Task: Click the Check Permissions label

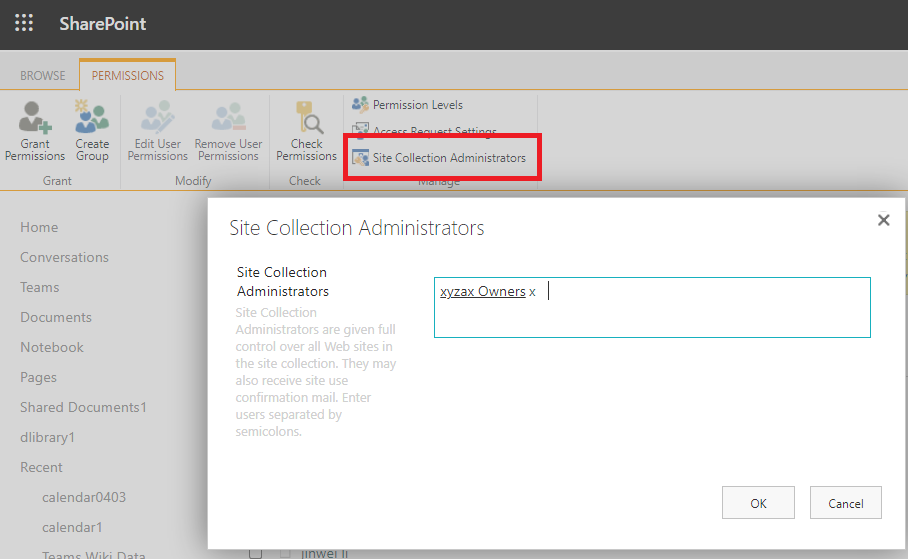Action: tap(306, 150)
